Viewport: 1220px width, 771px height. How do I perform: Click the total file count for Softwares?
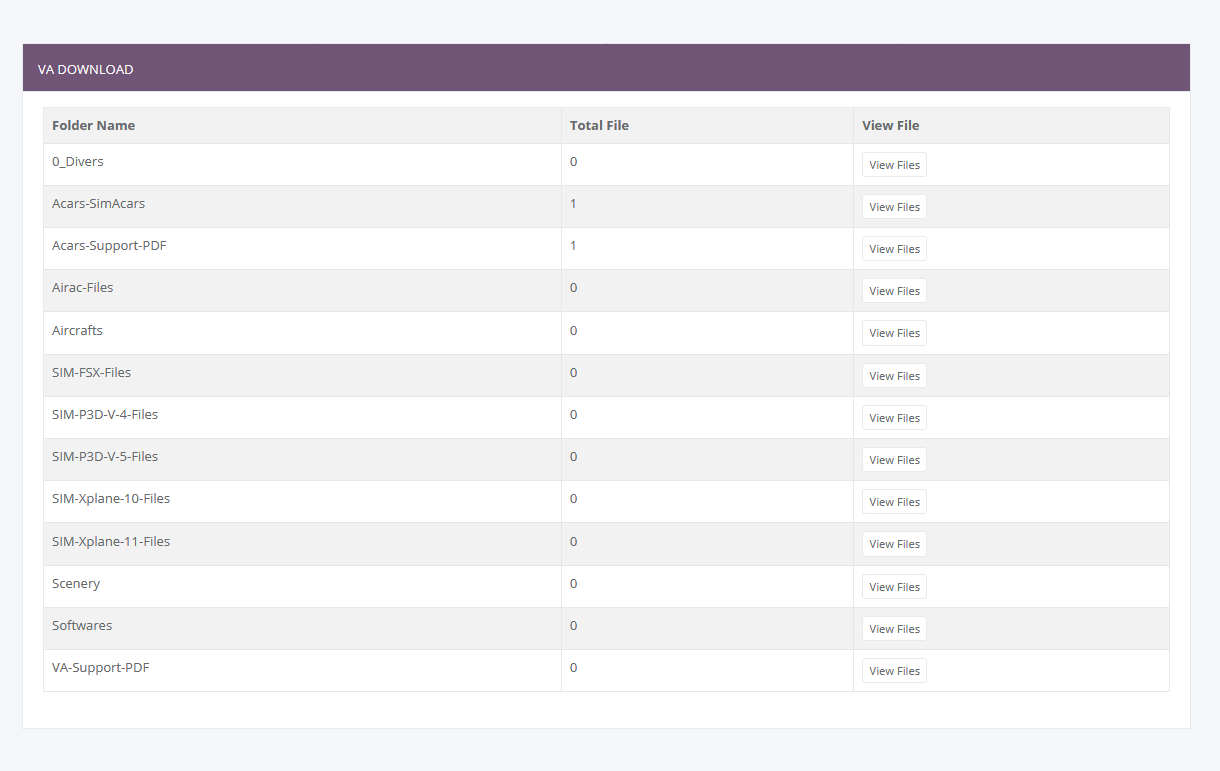point(573,625)
